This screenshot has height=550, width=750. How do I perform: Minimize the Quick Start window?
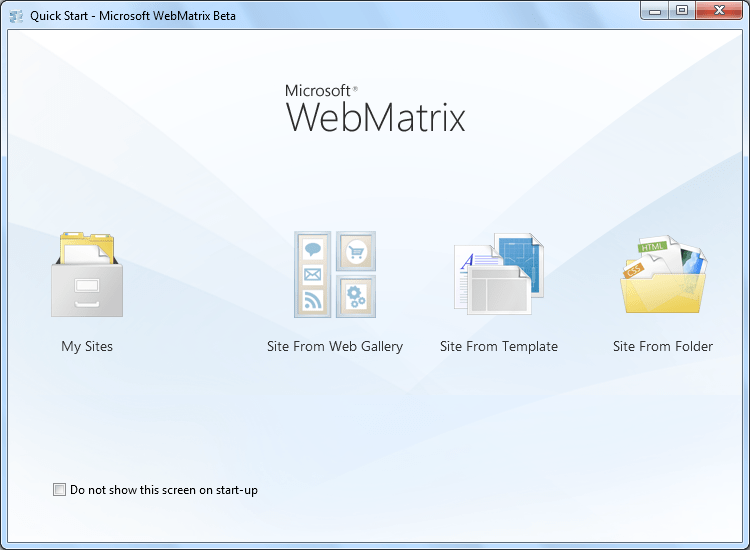pos(654,11)
